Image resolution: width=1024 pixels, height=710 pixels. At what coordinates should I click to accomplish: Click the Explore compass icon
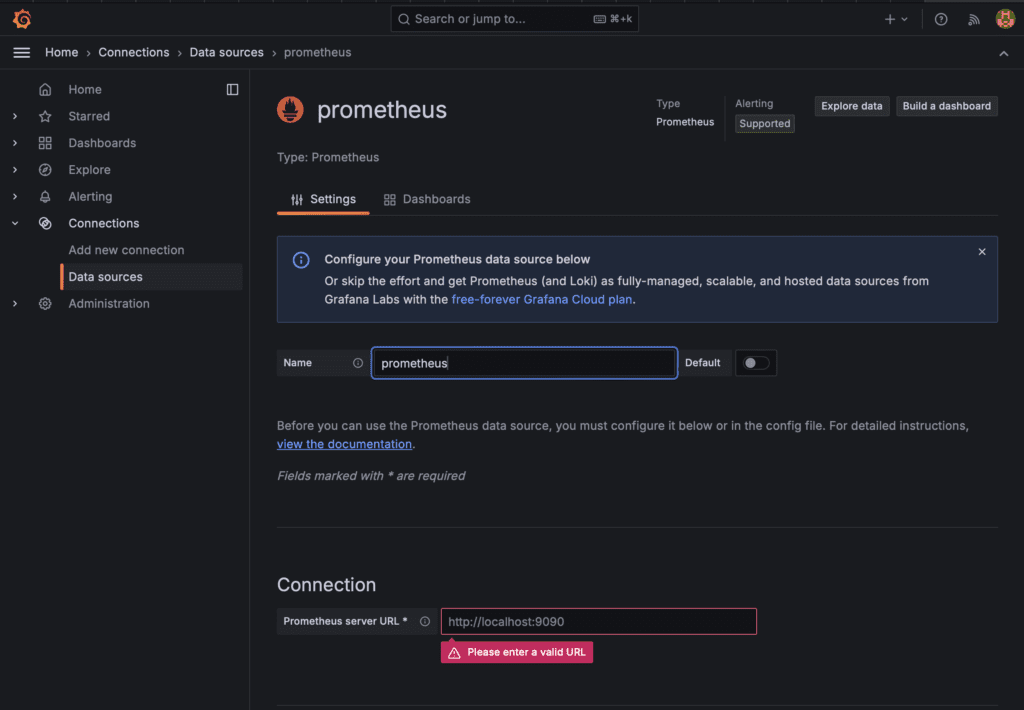pos(45,170)
